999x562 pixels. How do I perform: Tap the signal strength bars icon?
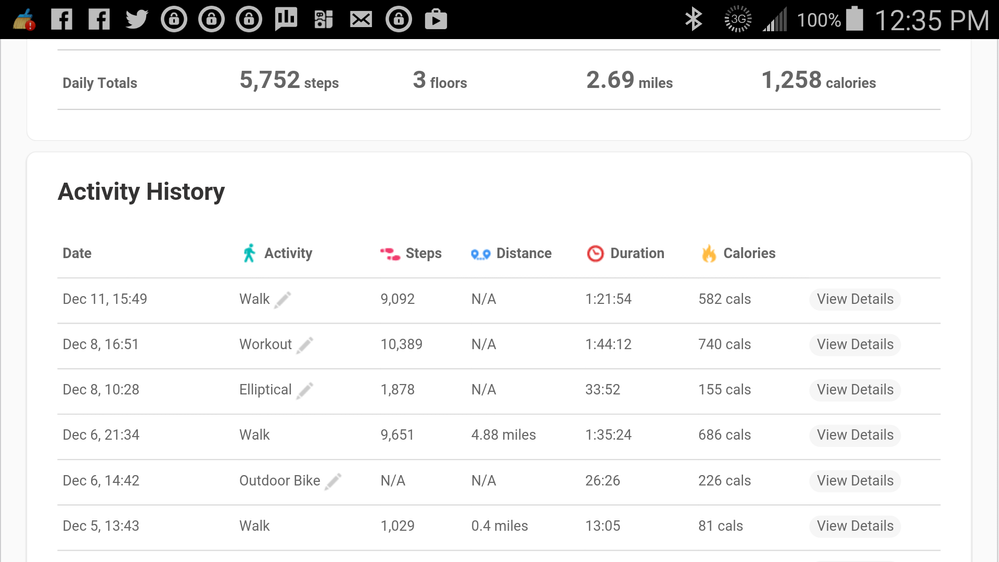(775, 19)
